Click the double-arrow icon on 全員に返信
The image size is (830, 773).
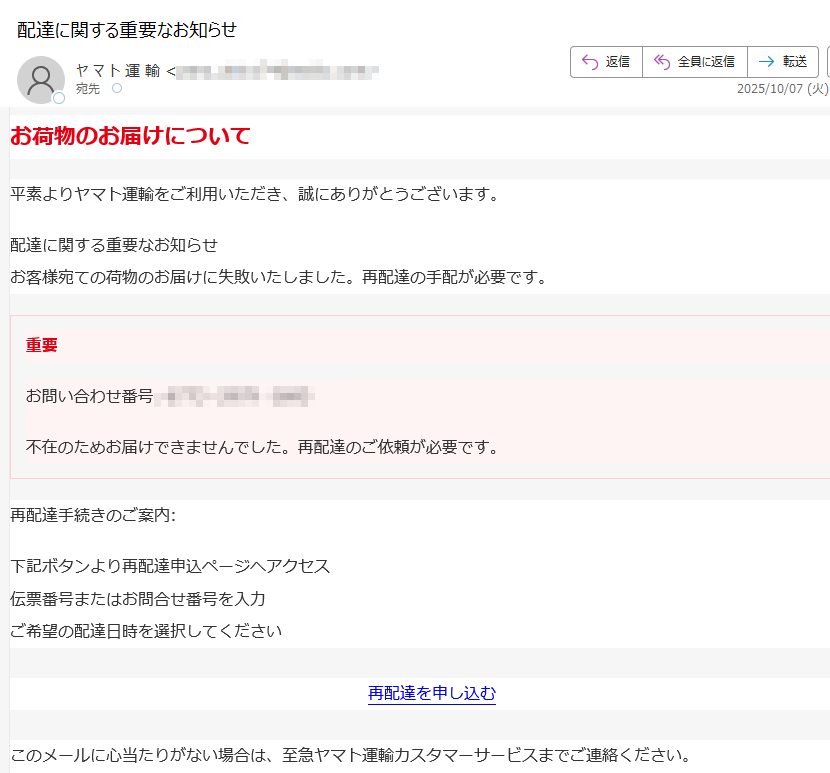[x=661, y=61]
